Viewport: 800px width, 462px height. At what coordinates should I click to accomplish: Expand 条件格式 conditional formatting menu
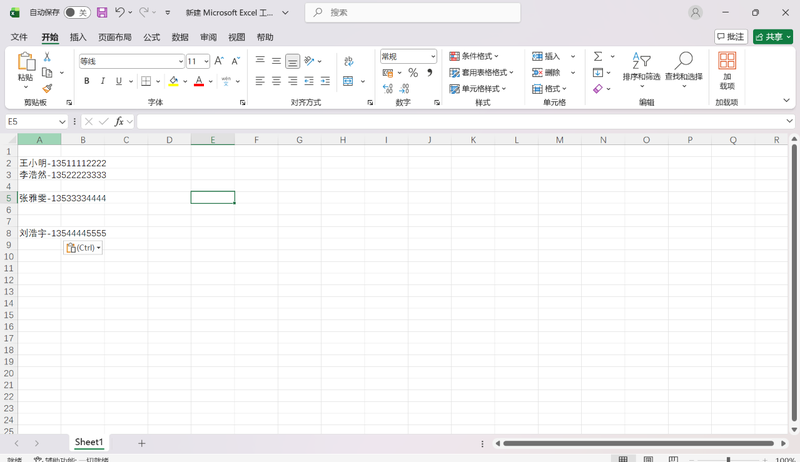(473, 56)
